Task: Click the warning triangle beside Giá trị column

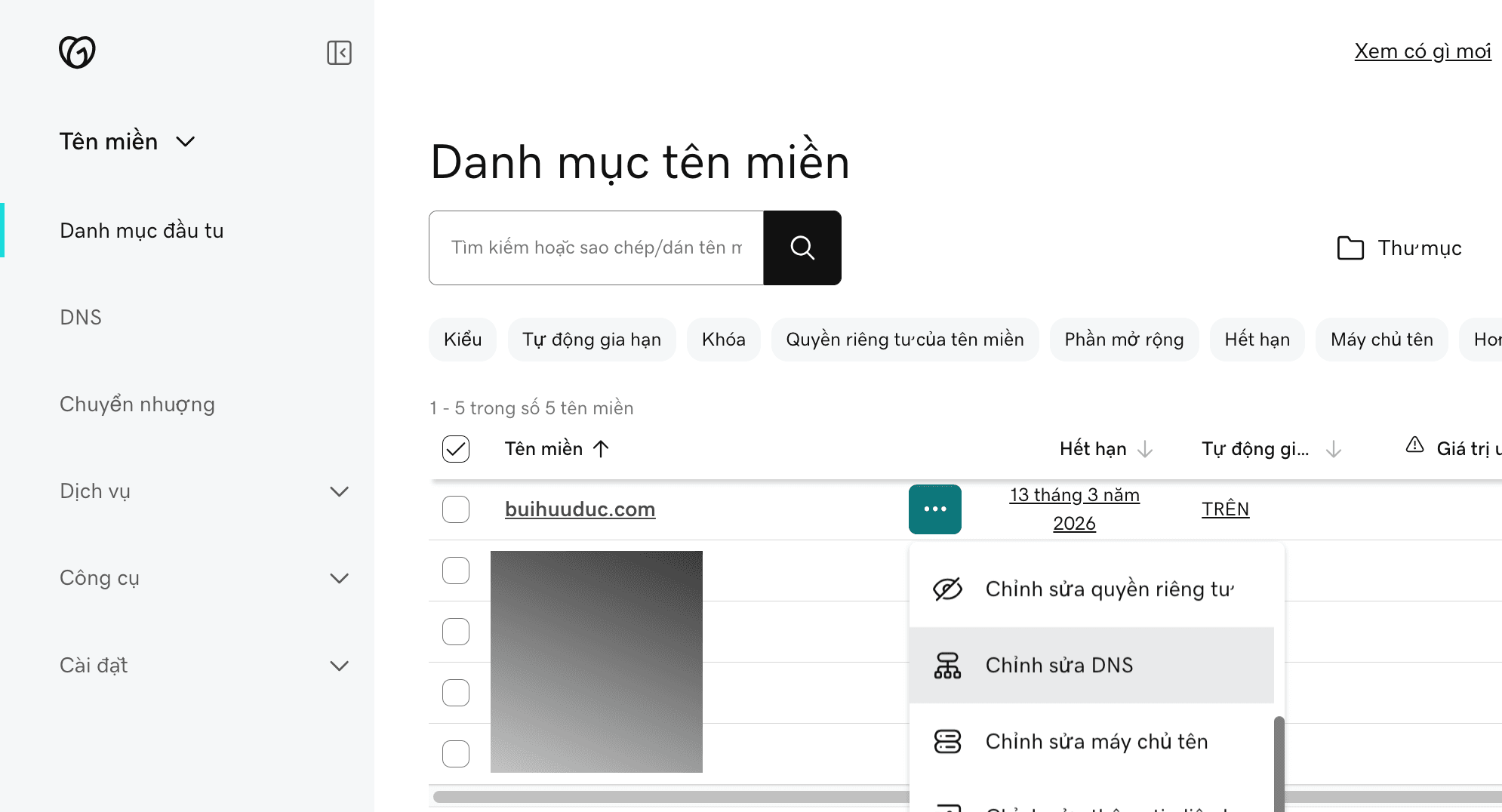Action: [x=1414, y=446]
